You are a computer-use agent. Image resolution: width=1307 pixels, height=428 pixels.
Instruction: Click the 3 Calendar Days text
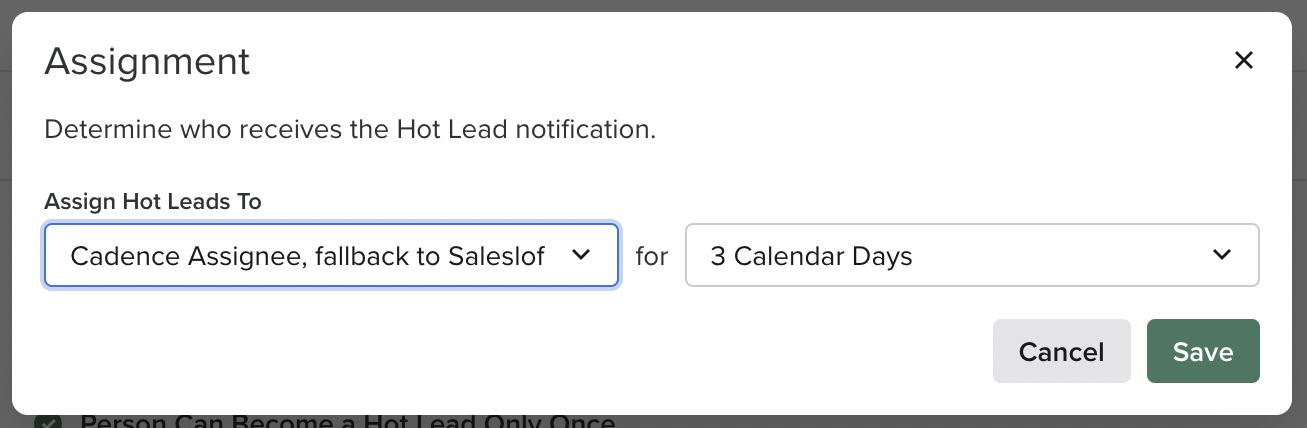pos(811,256)
